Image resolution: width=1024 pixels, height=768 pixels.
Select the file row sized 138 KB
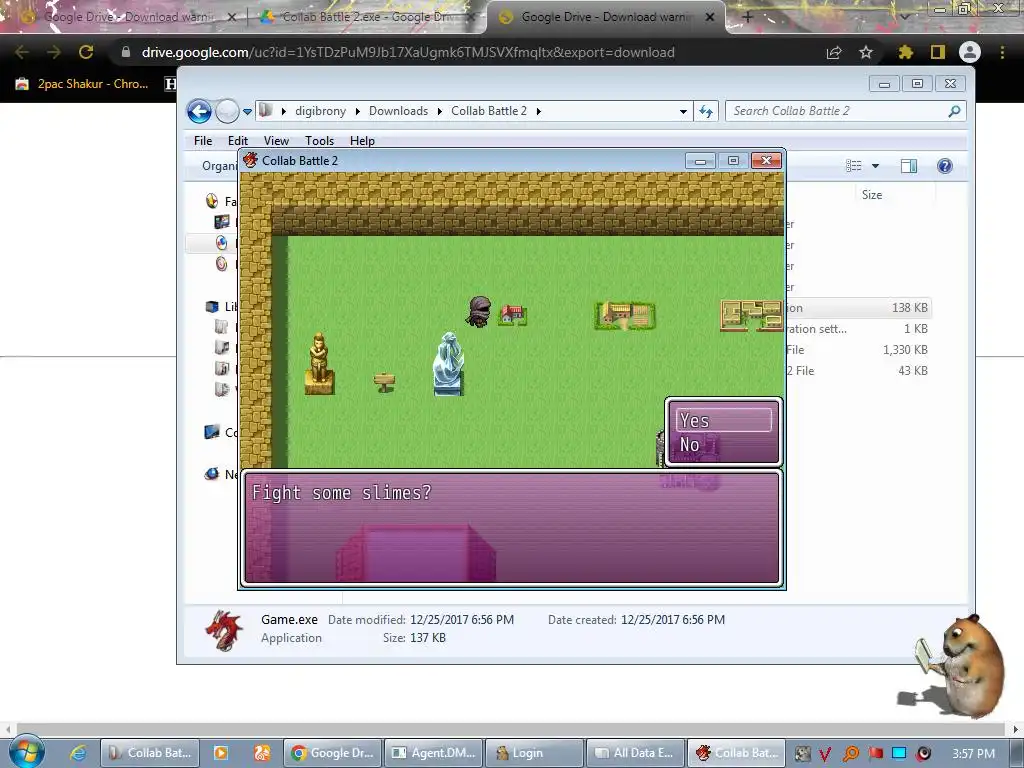[857, 308]
